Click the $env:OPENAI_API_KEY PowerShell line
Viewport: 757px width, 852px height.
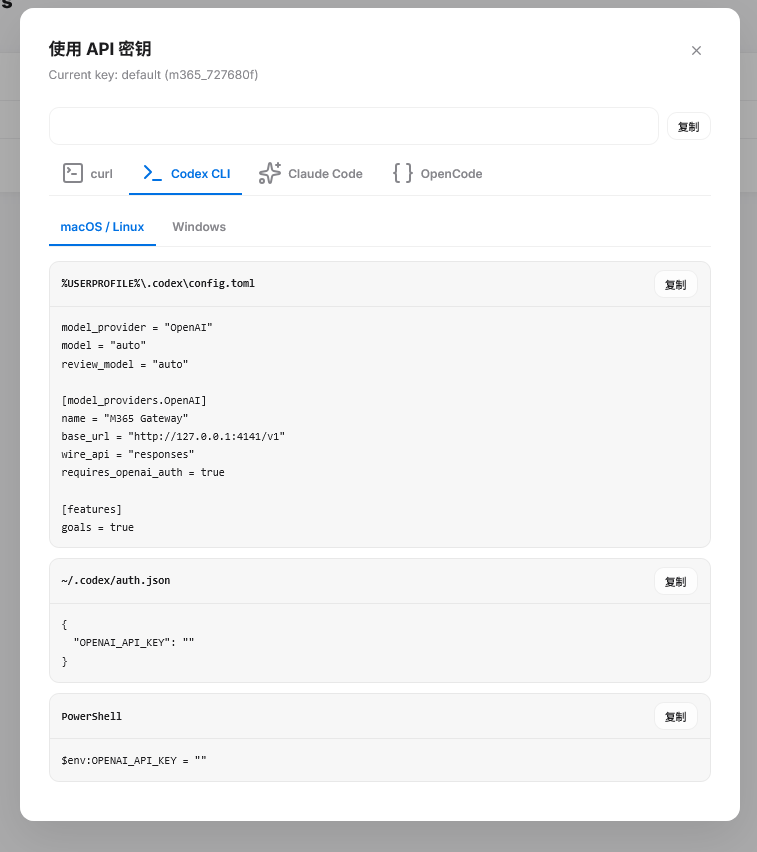coord(134,761)
